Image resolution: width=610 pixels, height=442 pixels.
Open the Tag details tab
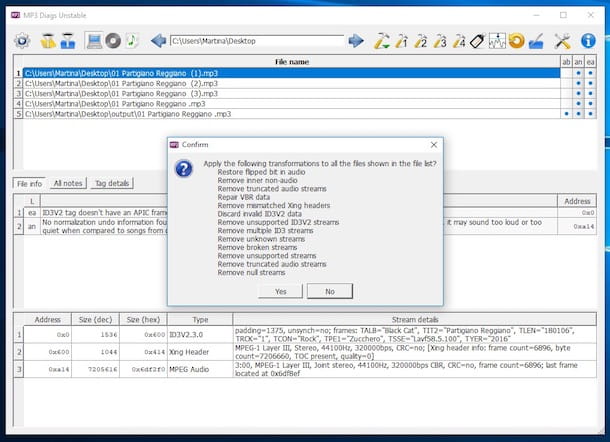pos(112,183)
